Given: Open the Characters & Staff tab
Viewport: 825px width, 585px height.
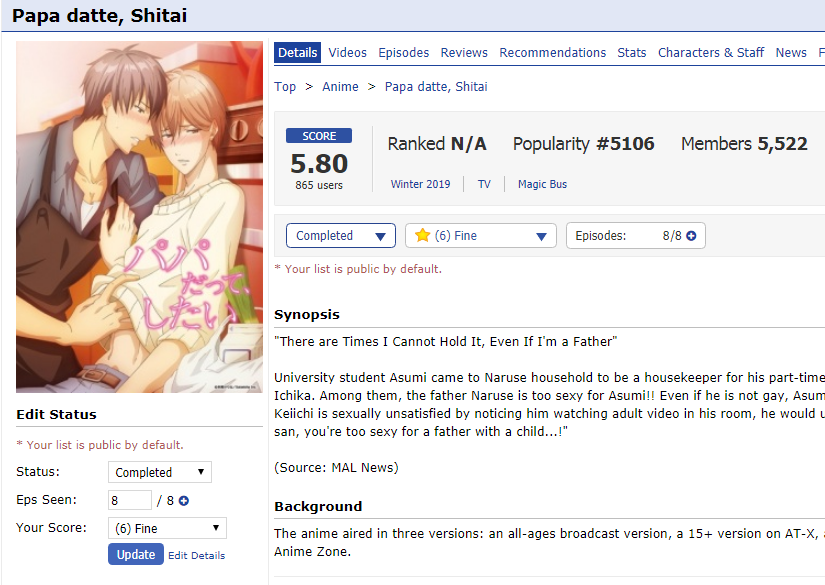Looking at the screenshot, I should 711,53.
